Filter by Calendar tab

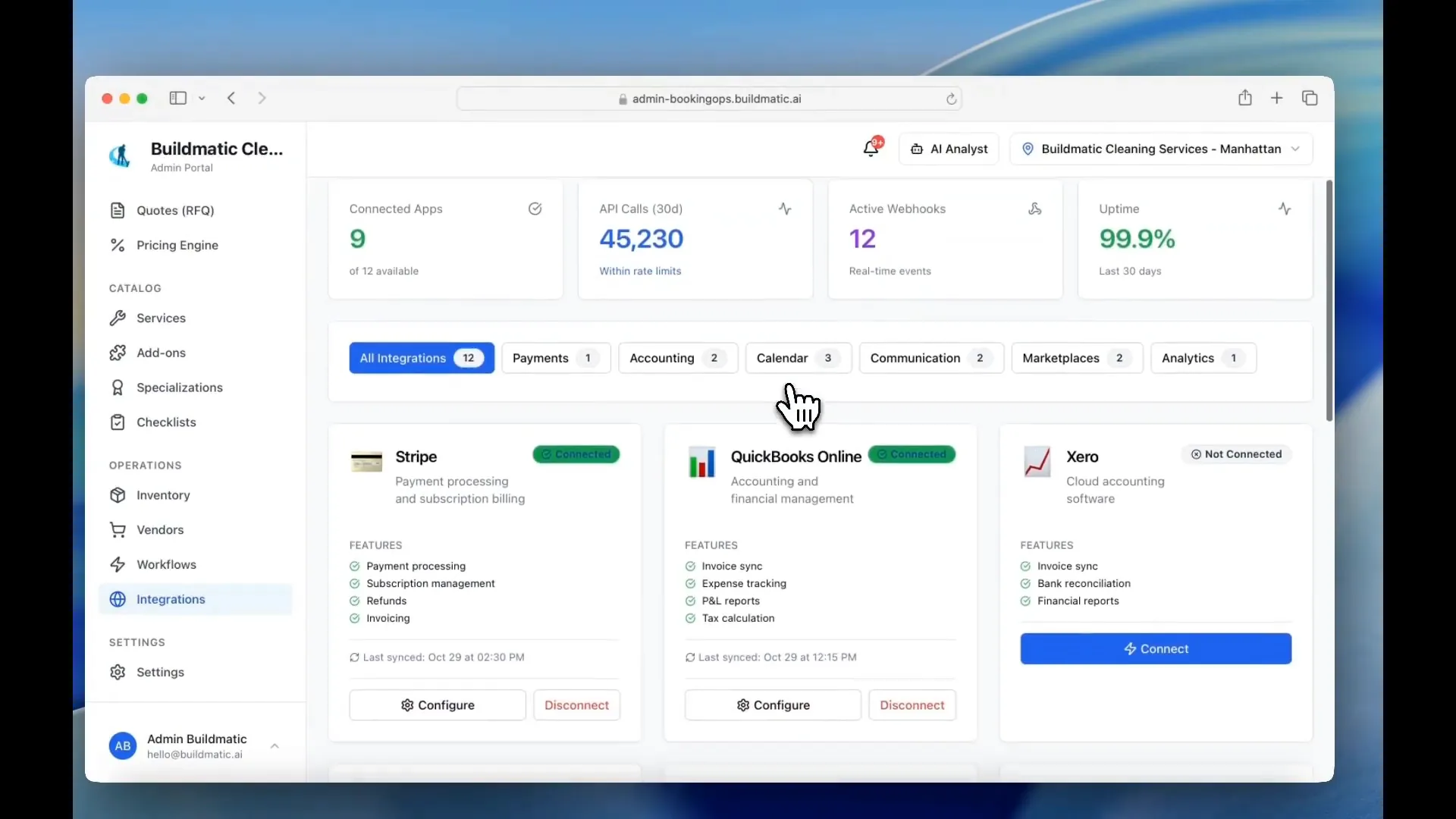pos(799,358)
